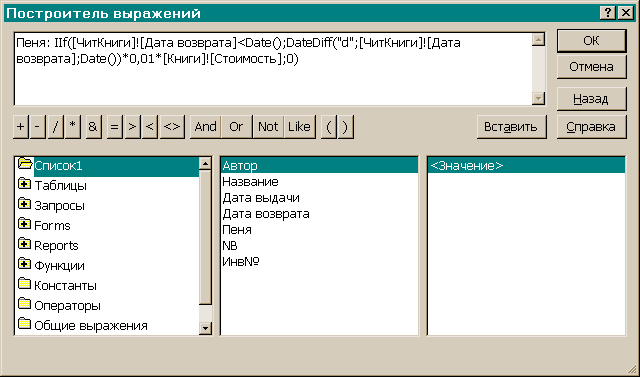Viewport: 640px width, 377px height.
Task: Select the Общие выражения folder icon
Action: 24,324
